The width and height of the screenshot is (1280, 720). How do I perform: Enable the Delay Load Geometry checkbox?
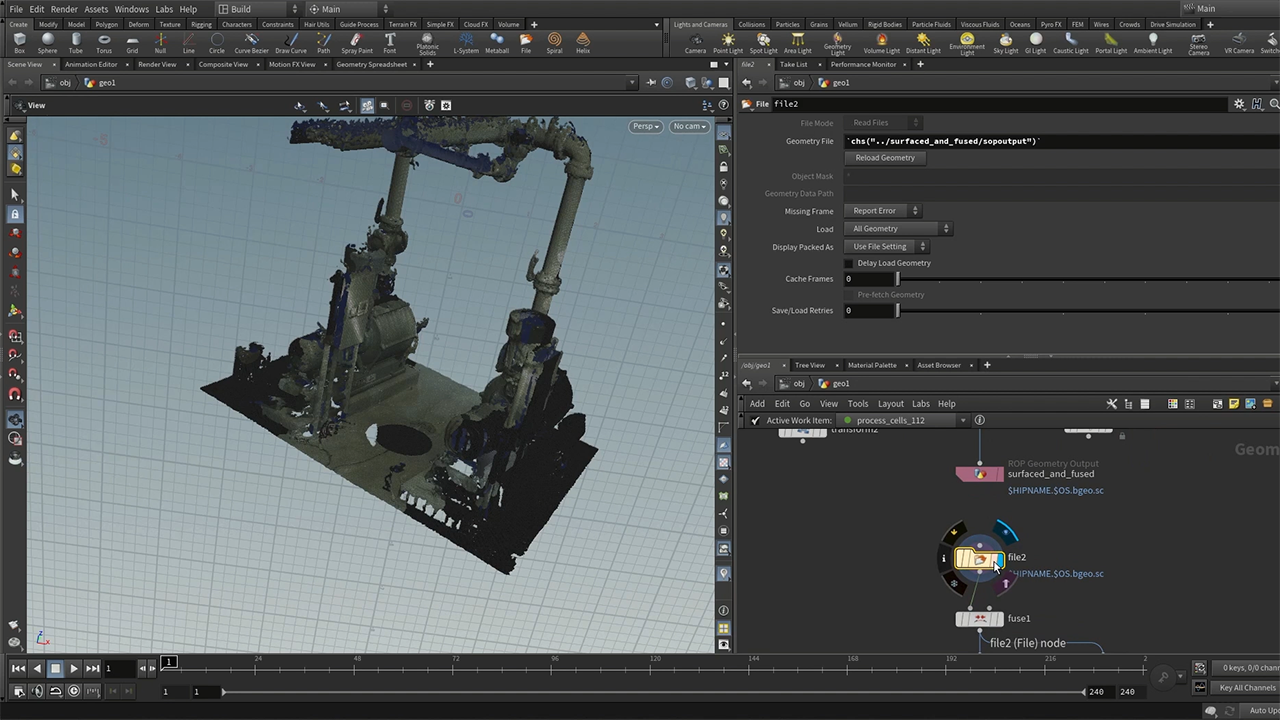[849, 263]
